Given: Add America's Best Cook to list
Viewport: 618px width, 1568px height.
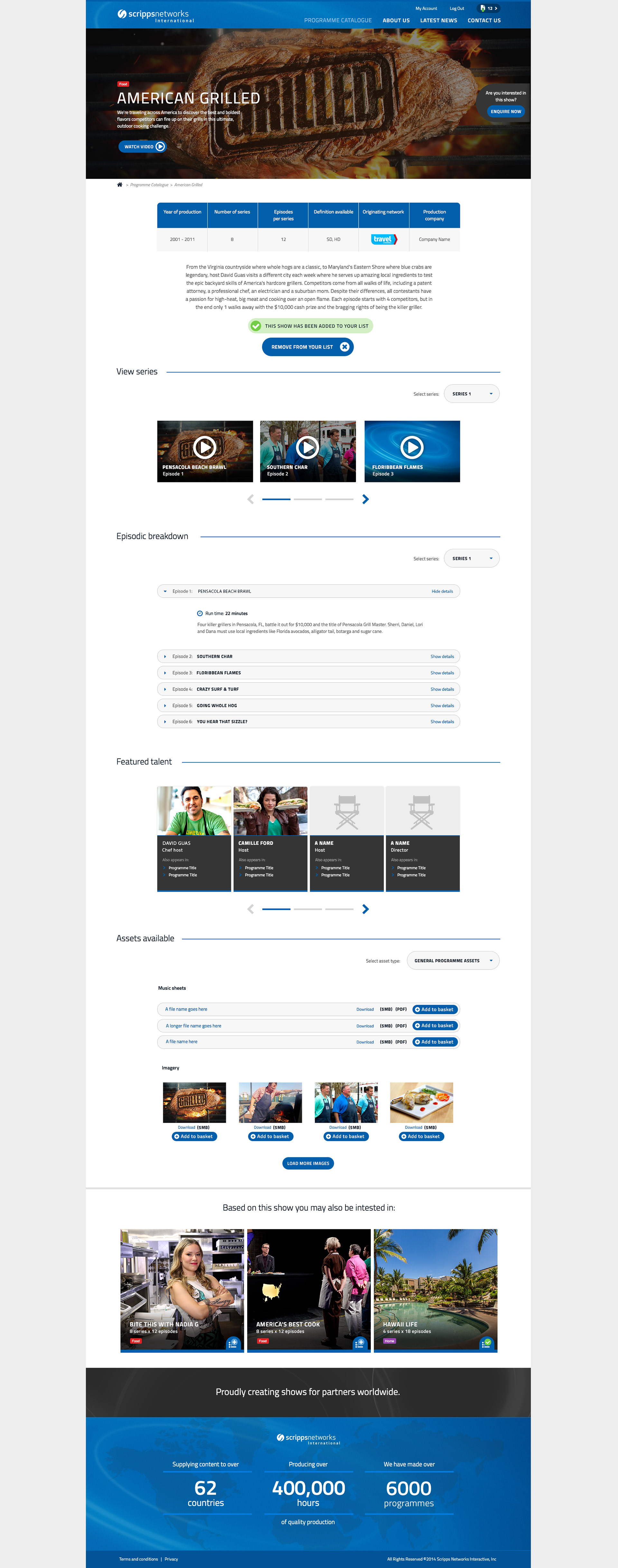Looking at the screenshot, I should point(359,1343).
